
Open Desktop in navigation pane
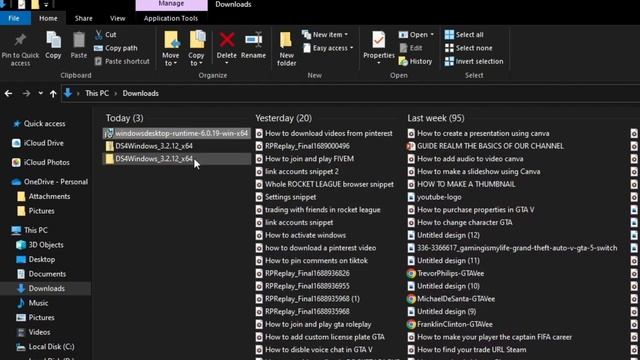coord(42,260)
